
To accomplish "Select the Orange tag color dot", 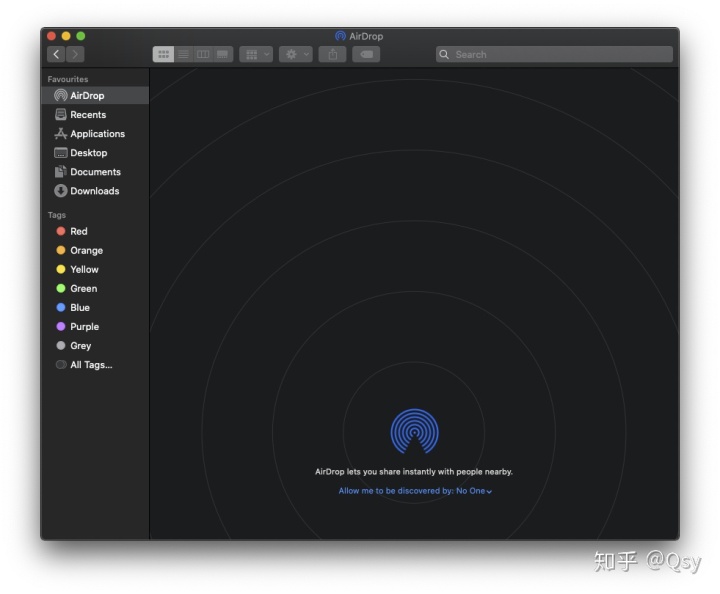I will point(61,250).
